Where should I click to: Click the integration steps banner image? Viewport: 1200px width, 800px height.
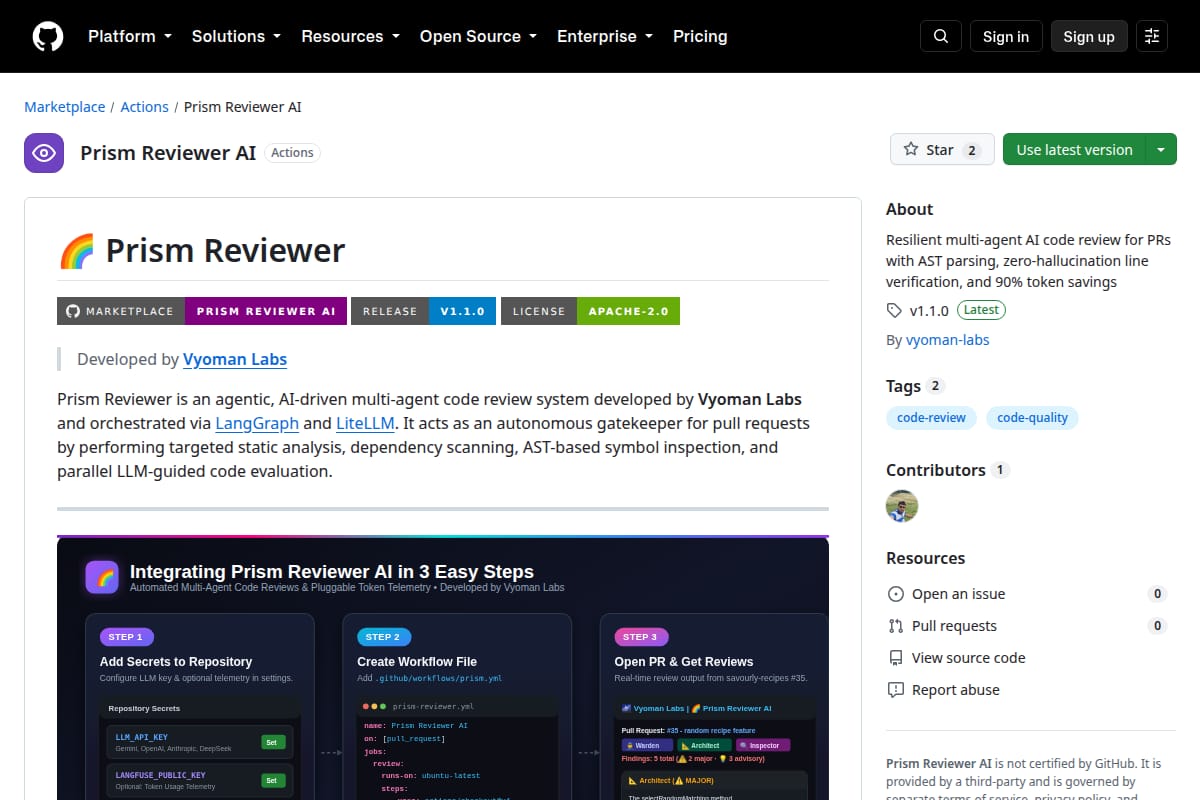(x=443, y=668)
